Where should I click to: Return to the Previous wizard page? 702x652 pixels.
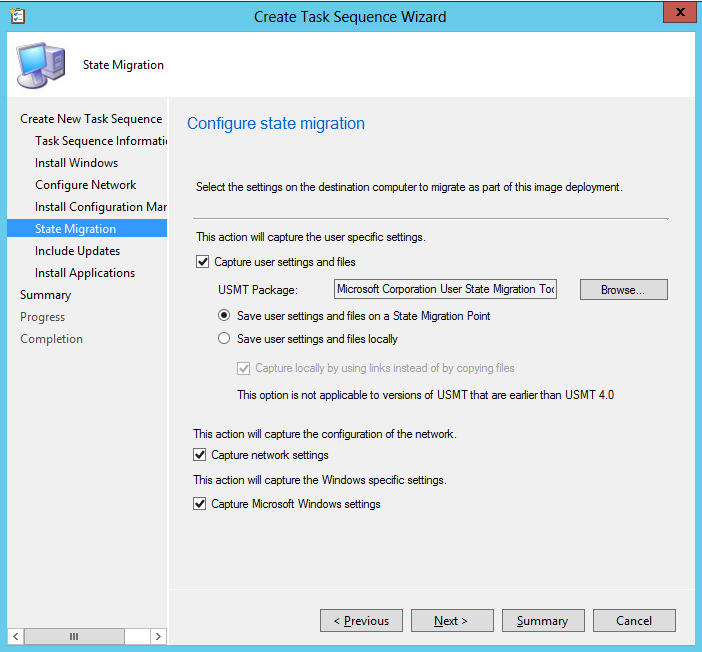click(361, 621)
